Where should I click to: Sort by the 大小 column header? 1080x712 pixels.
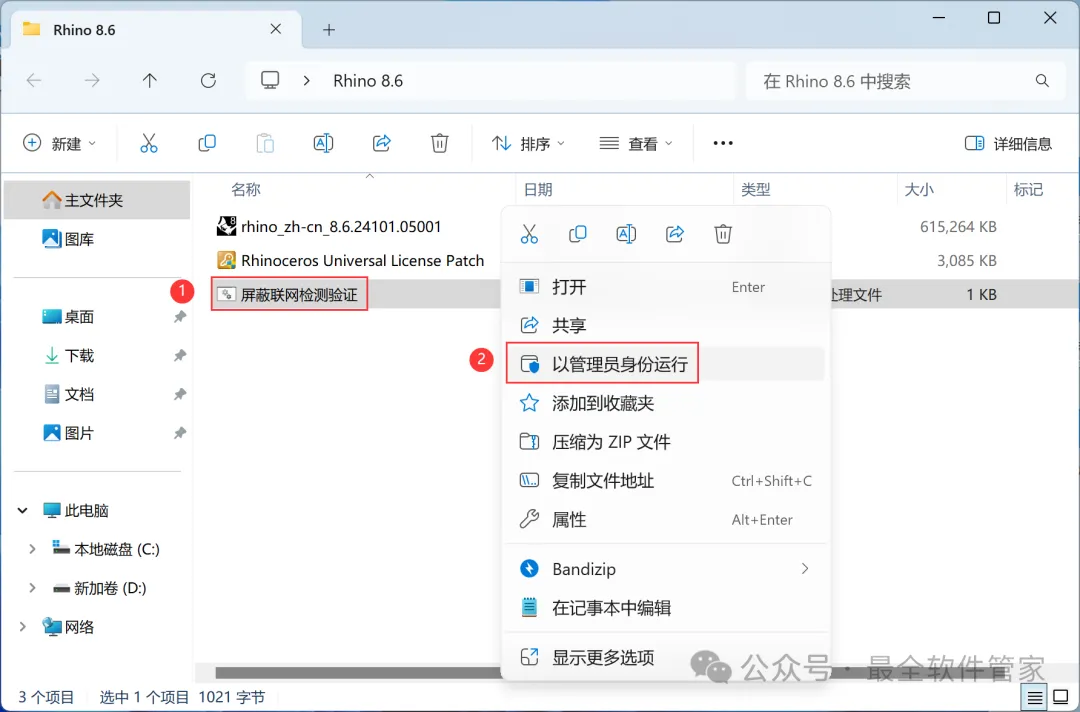click(919, 189)
